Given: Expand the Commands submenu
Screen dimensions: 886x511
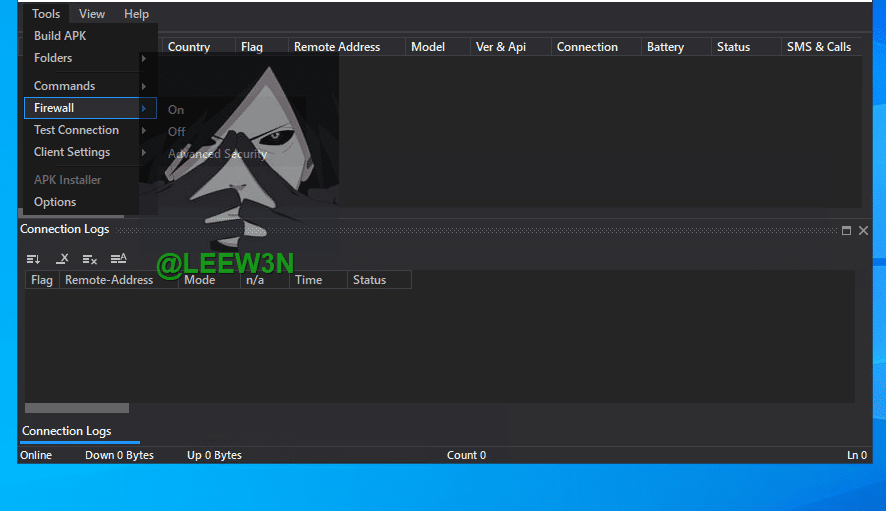Looking at the screenshot, I should 90,86.
